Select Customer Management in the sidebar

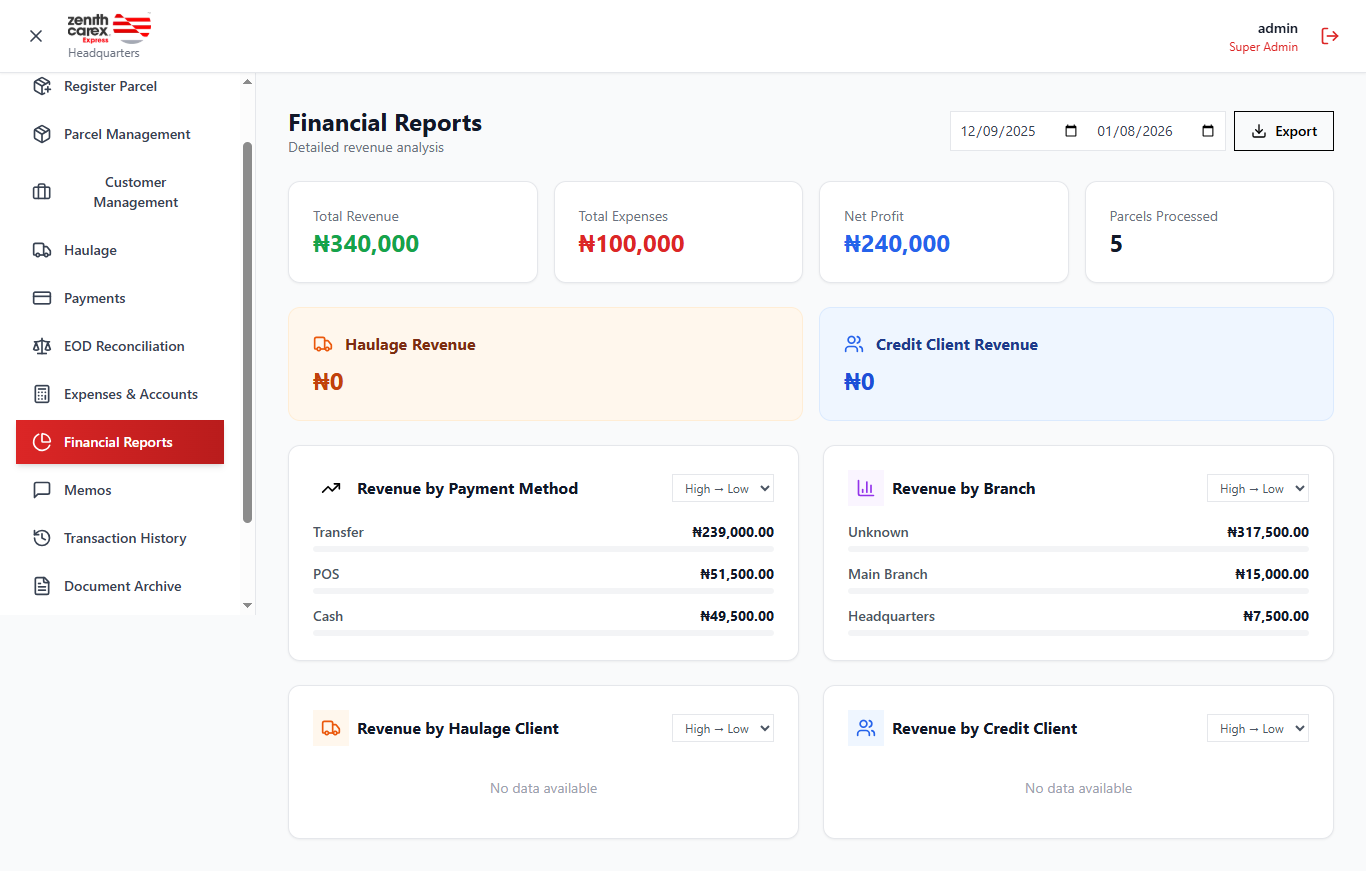[135, 192]
